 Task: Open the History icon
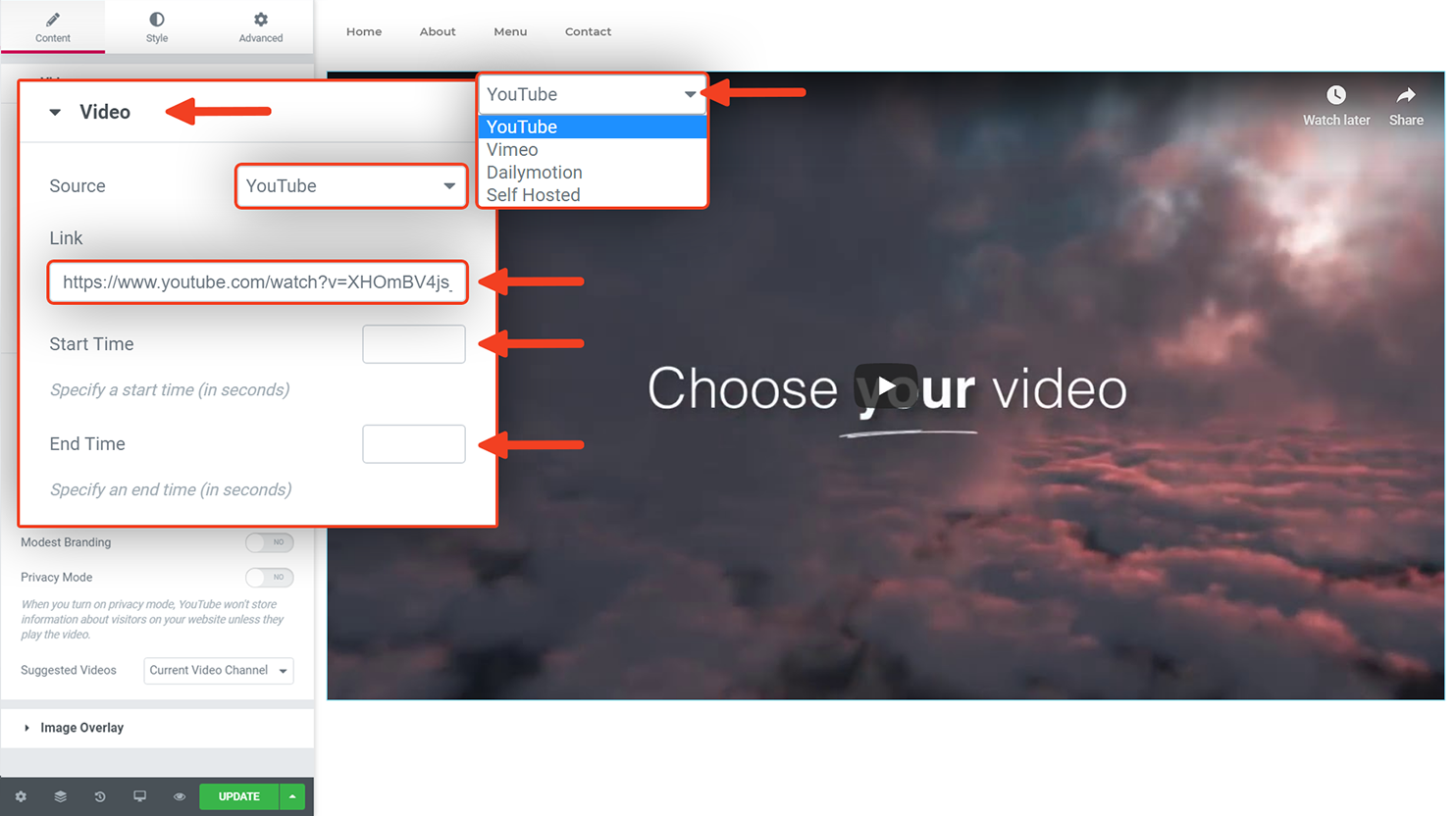pyautogui.click(x=100, y=796)
